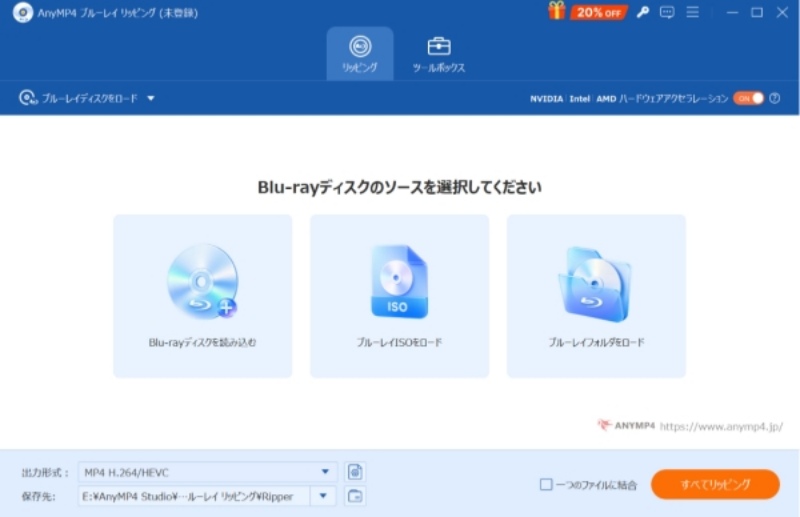Image resolution: width=800 pixels, height=517 pixels.
Task: Open the 出力形式 MP4 H.264/HEVC dropdown
Action: coord(207,472)
